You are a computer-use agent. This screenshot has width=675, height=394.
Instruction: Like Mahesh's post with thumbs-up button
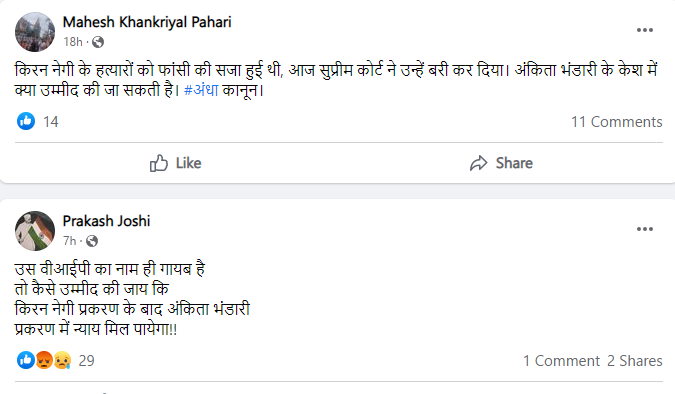coord(175,163)
